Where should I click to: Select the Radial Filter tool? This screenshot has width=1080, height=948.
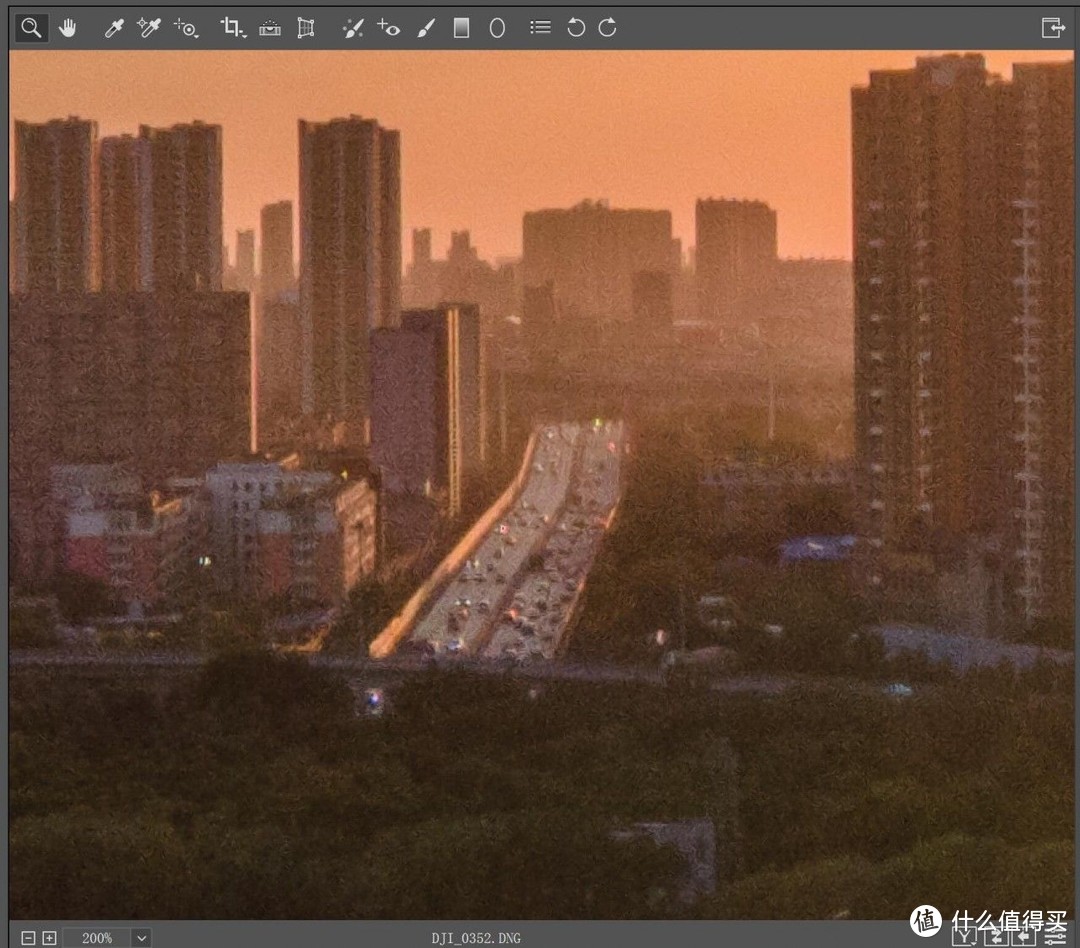tap(497, 28)
